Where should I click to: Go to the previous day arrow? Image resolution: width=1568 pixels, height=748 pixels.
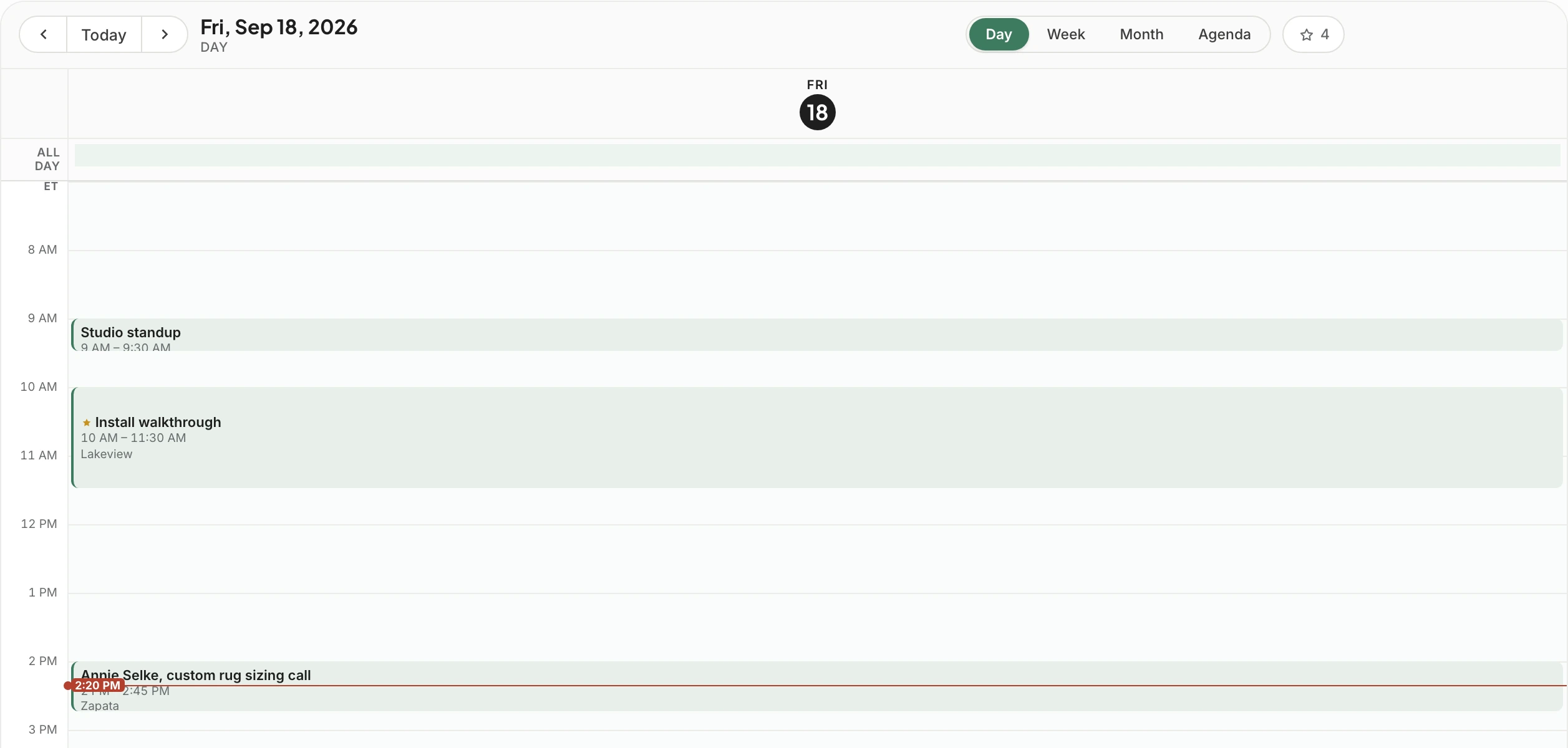click(x=44, y=35)
